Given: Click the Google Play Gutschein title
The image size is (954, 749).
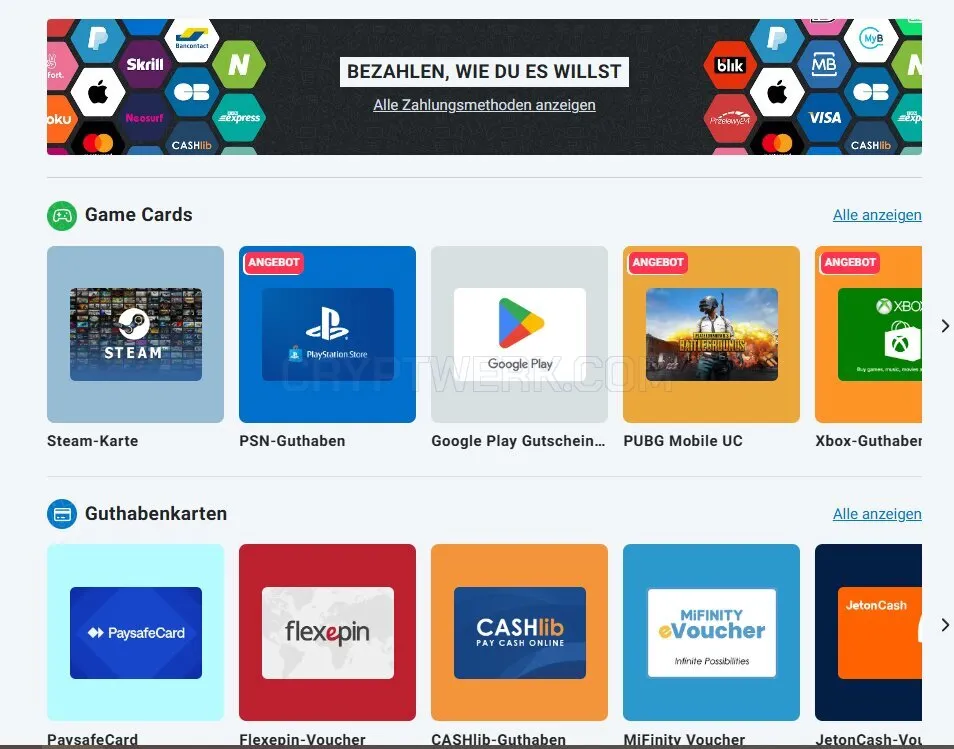Looking at the screenshot, I should coord(518,441).
